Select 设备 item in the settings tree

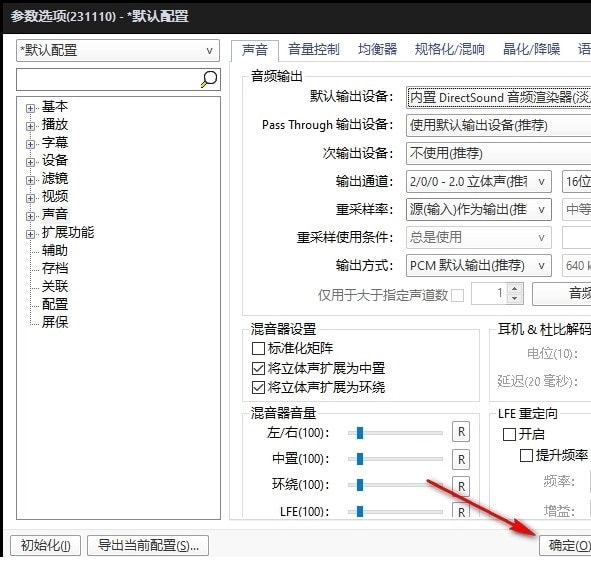point(55,161)
